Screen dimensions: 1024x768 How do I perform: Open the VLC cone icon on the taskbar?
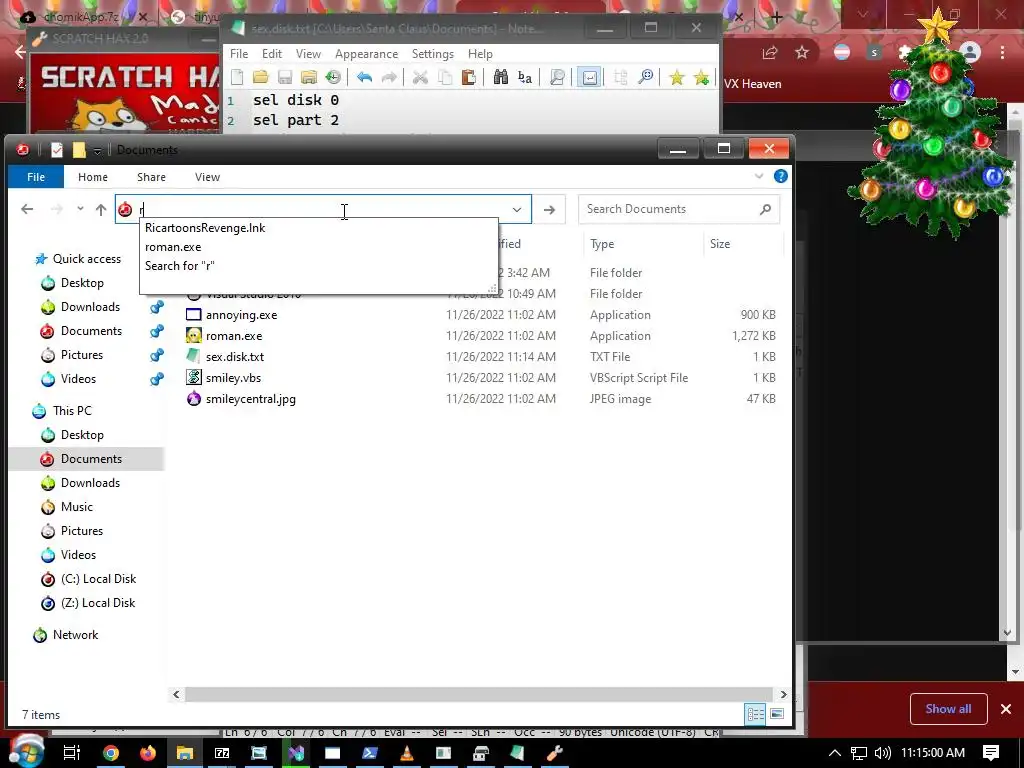(x=406, y=753)
